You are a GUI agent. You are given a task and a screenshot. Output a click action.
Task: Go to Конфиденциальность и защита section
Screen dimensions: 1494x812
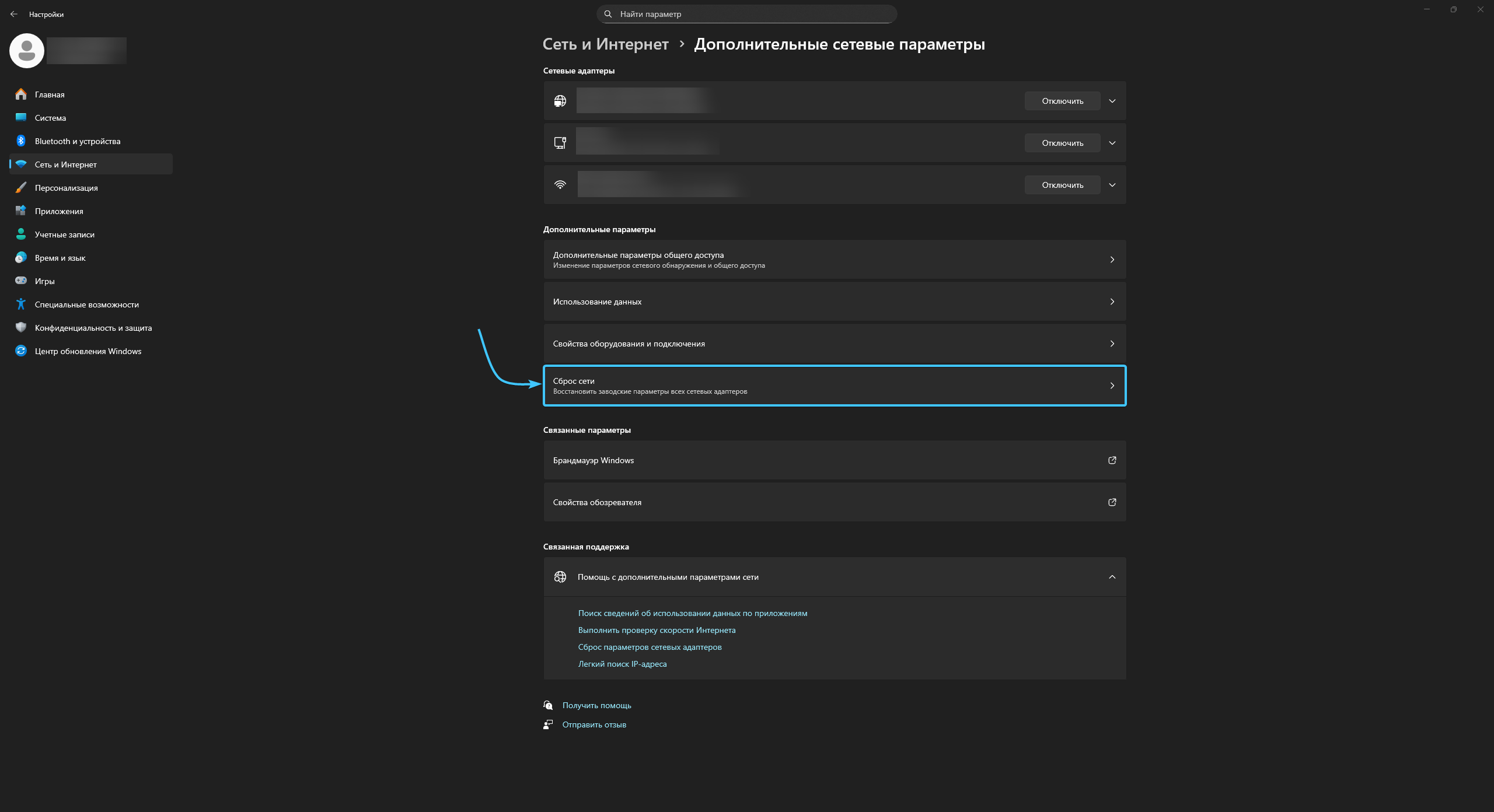click(93, 328)
